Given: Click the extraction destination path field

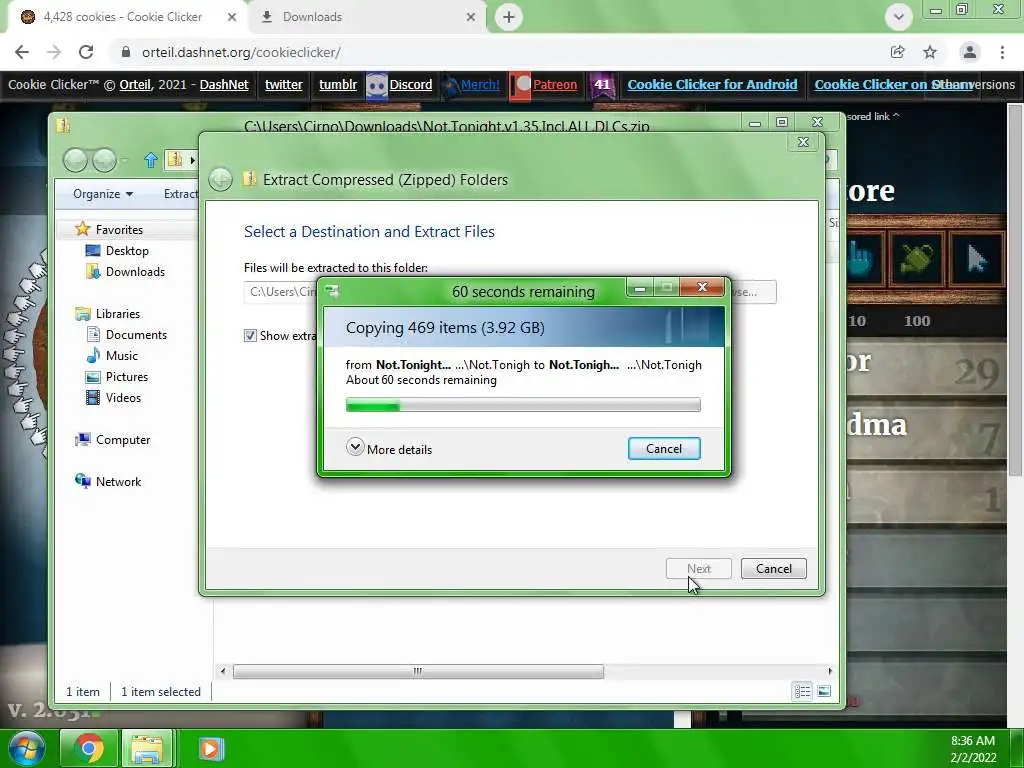Looking at the screenshot, I should (x=281, y=292).
